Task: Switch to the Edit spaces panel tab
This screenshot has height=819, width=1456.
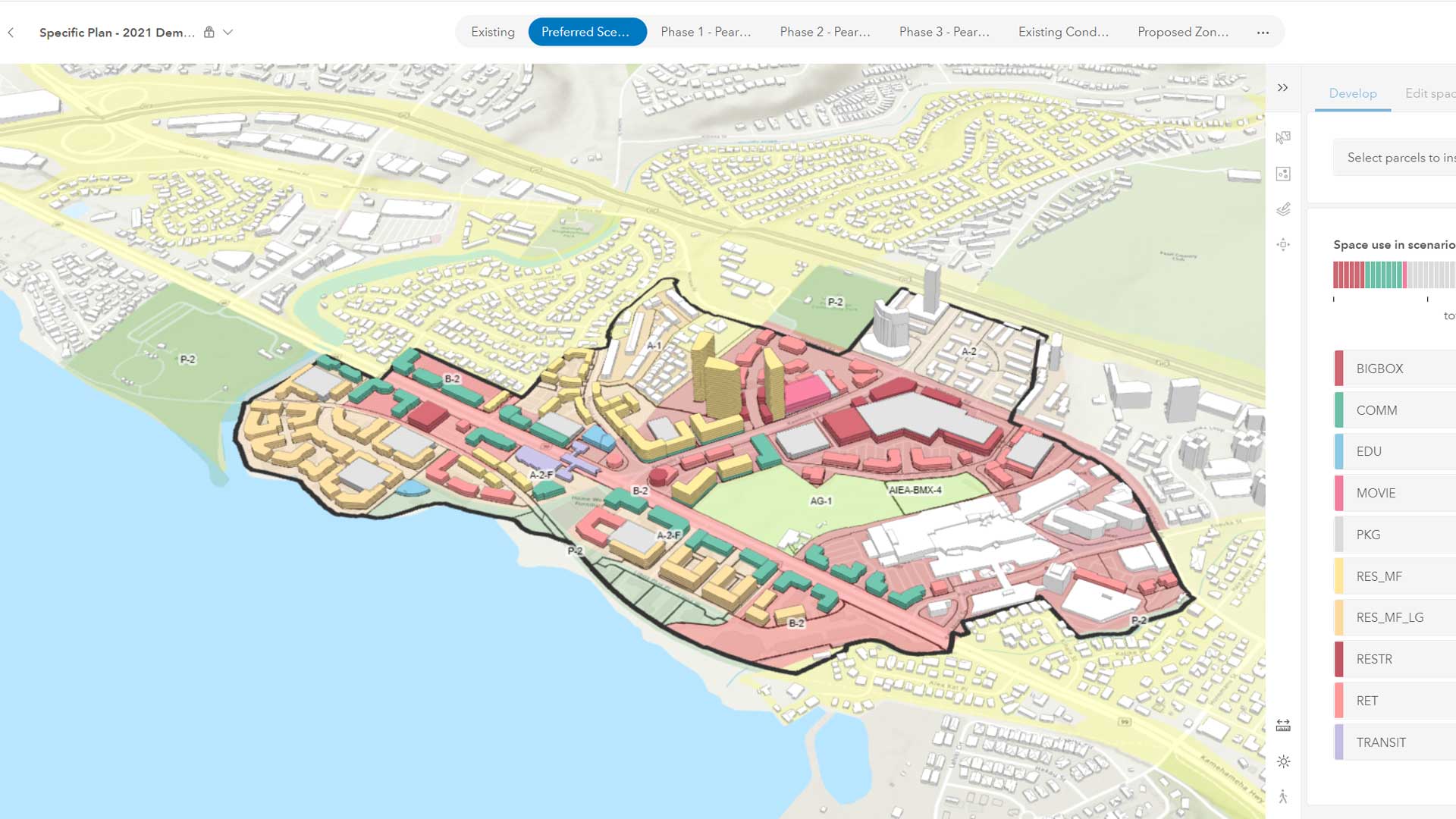Action: coord(1429,93)
